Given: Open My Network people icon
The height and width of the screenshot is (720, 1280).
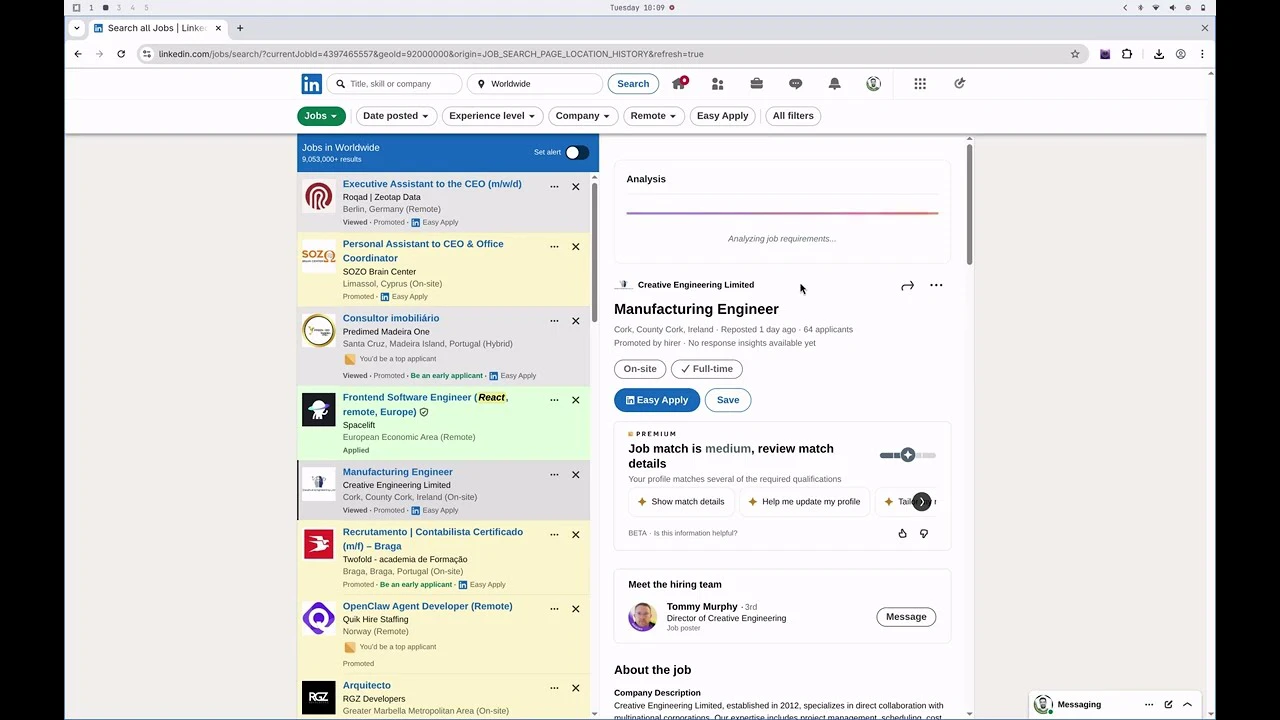Looking at the screenshot, I should click(x=717, y=84).
